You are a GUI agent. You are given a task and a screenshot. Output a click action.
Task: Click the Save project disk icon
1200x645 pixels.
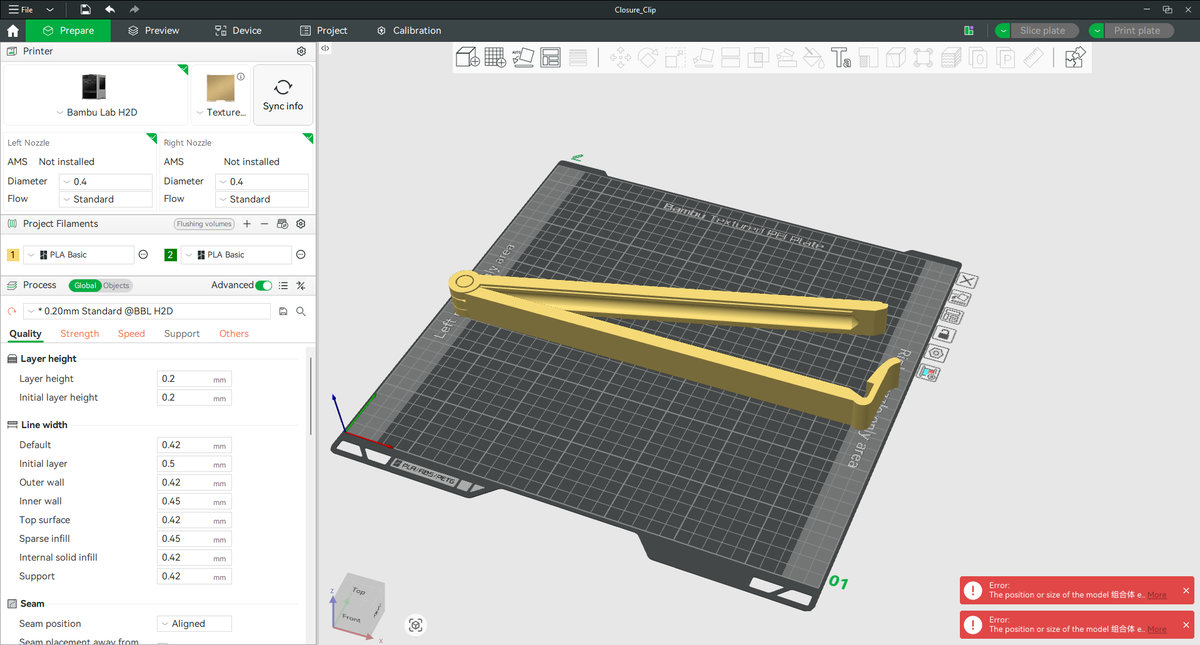86,9
